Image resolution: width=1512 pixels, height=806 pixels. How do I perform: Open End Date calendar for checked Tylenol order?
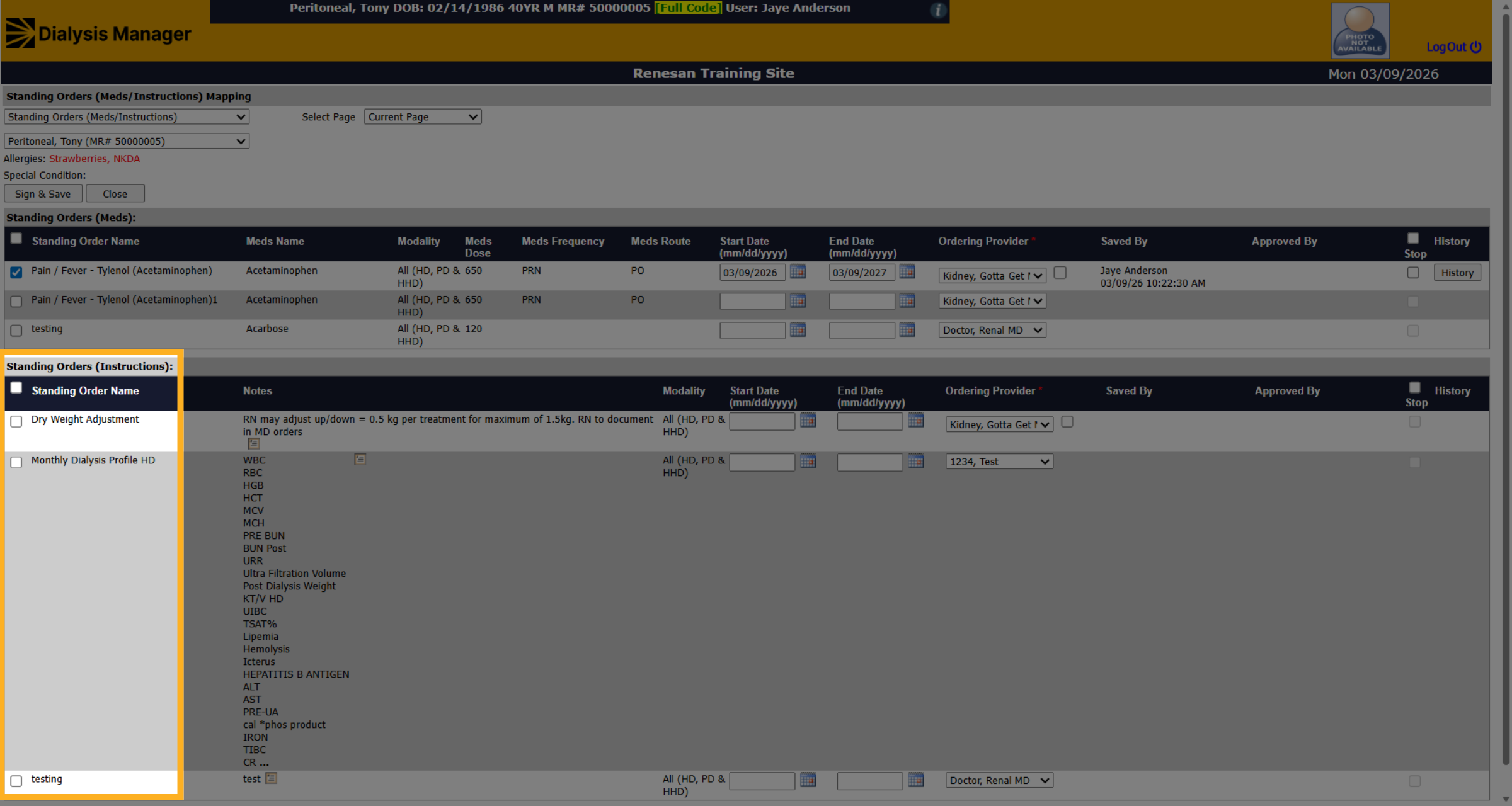(x=907, y=272)
